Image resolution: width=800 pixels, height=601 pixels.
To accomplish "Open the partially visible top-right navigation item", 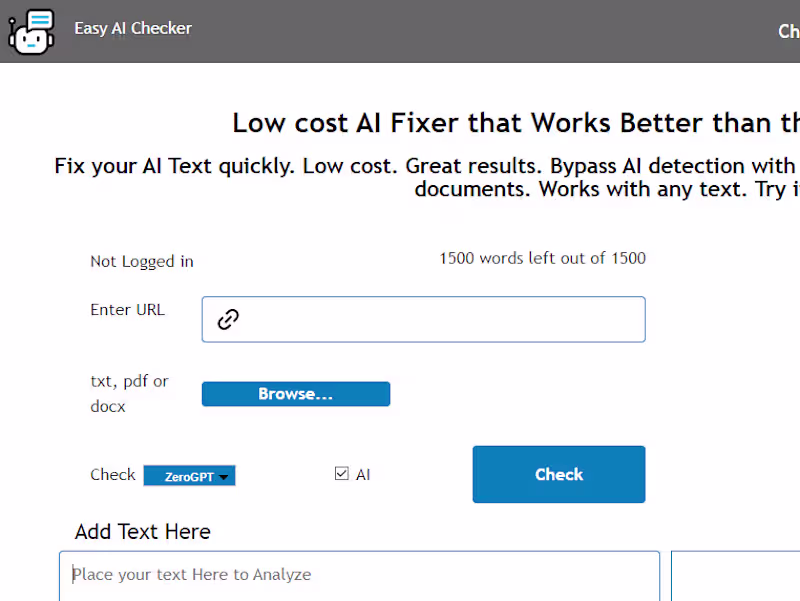I will tap(788, 31).
